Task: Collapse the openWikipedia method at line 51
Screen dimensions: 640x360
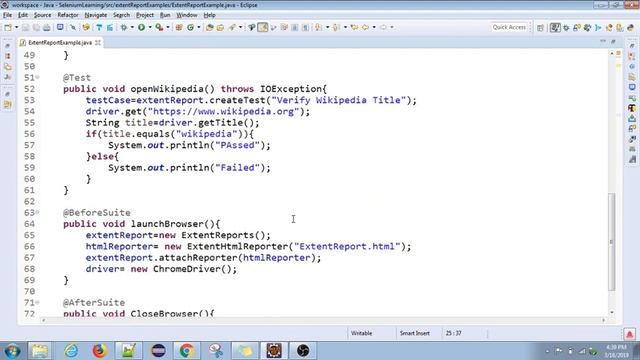Action: pos(38,77)
